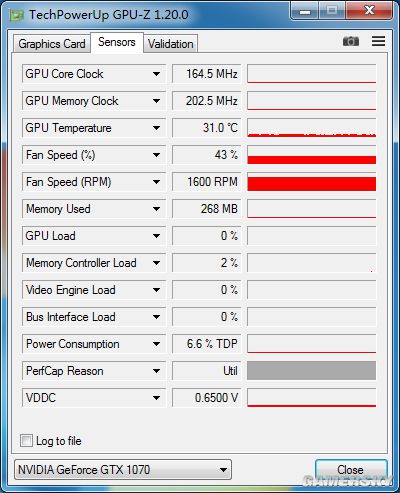This screenshot has height=493, width=400.
Task: Click the GPU-Z app icon in the title bar
Action: tap(17, 15)
